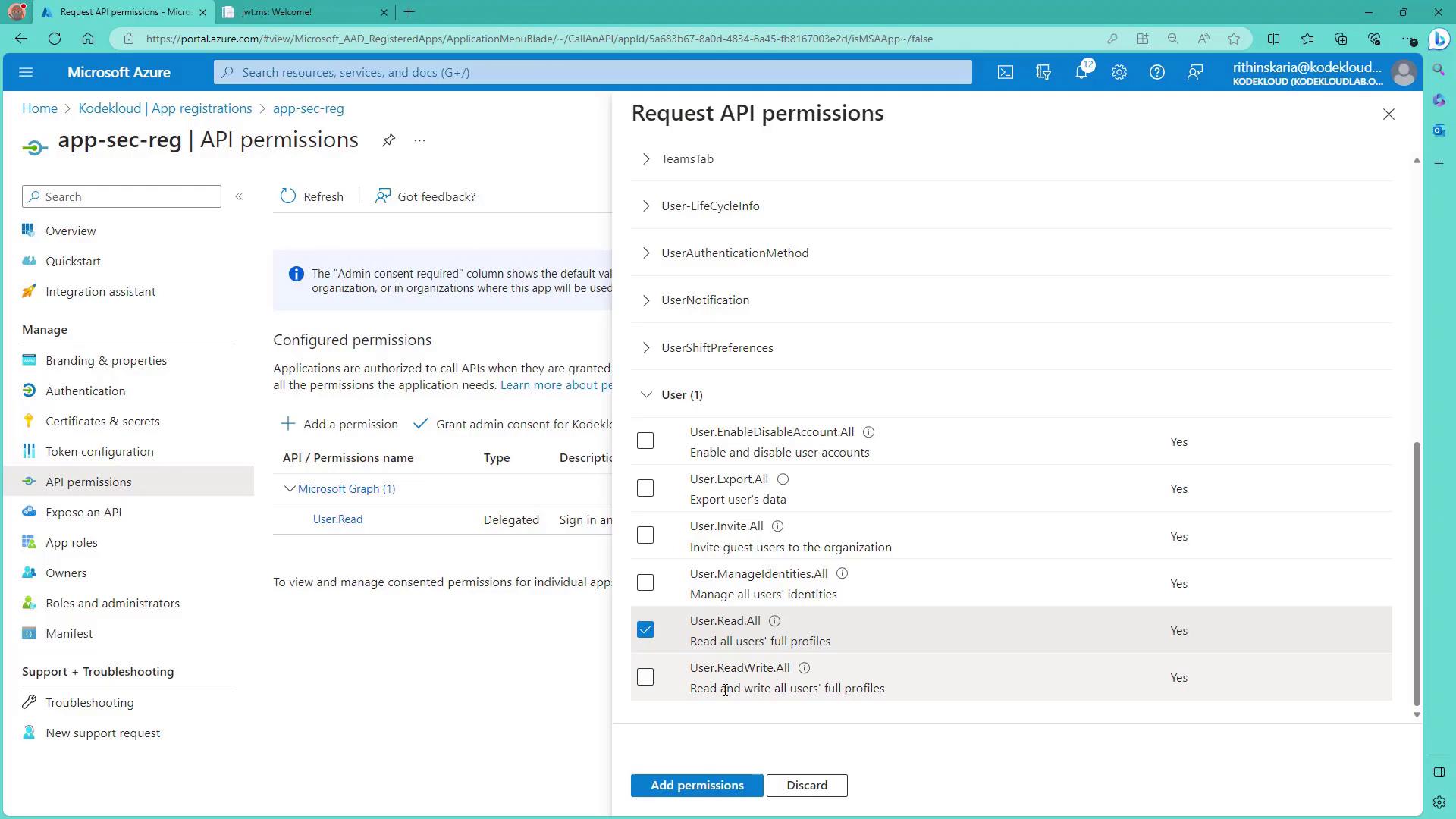Show info for User.Invite.All
This screenshot has width=1456, height=819.
click(778, 526)
